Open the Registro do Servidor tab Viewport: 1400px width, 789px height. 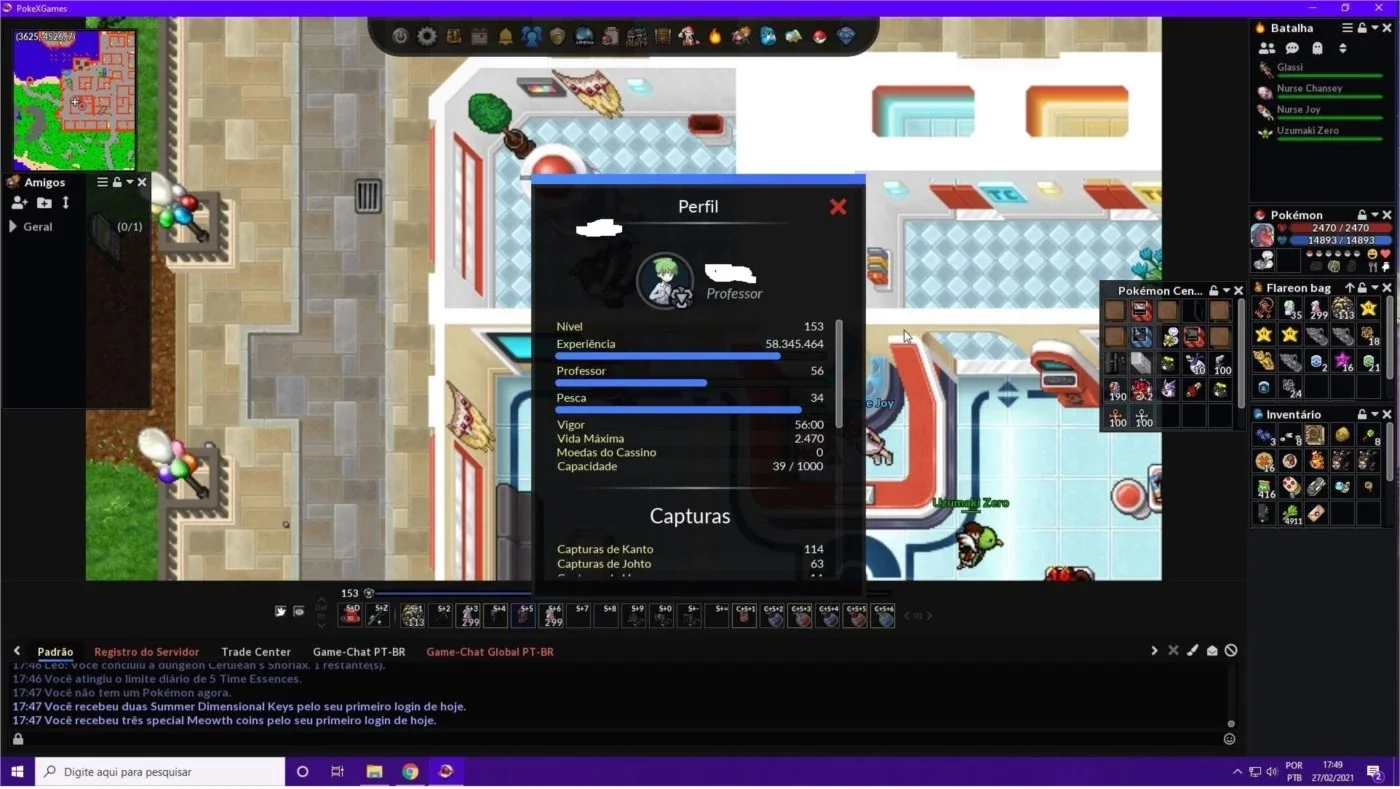(146, 652)
